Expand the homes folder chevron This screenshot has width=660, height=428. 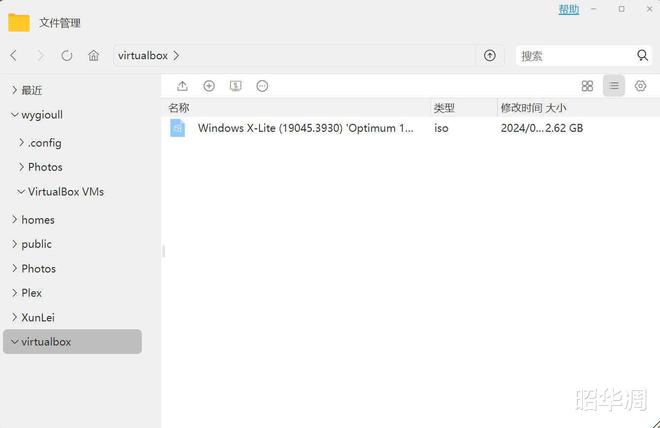tap(14, 219)
